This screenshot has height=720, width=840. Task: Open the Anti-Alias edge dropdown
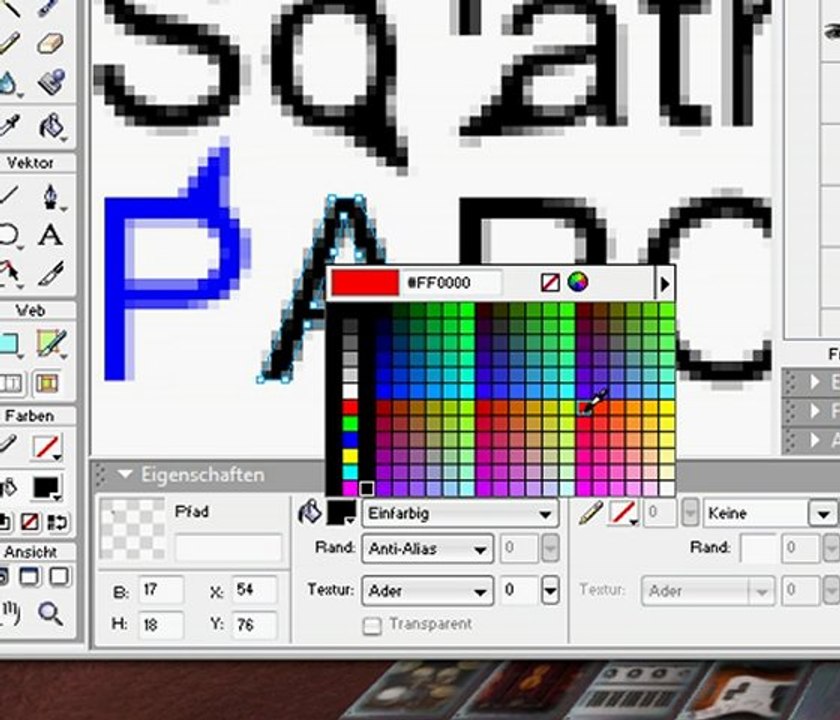(x=428, y=549)
